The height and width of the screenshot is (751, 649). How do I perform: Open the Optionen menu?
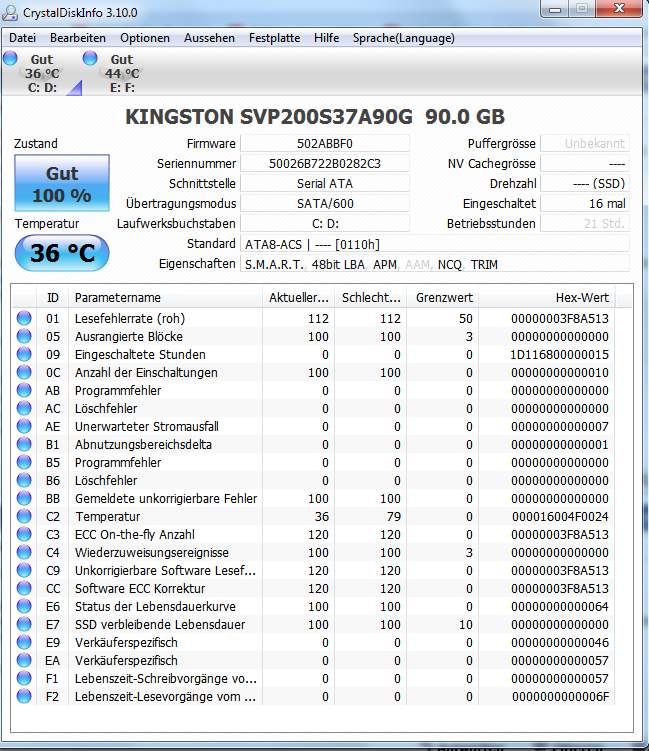145,38
